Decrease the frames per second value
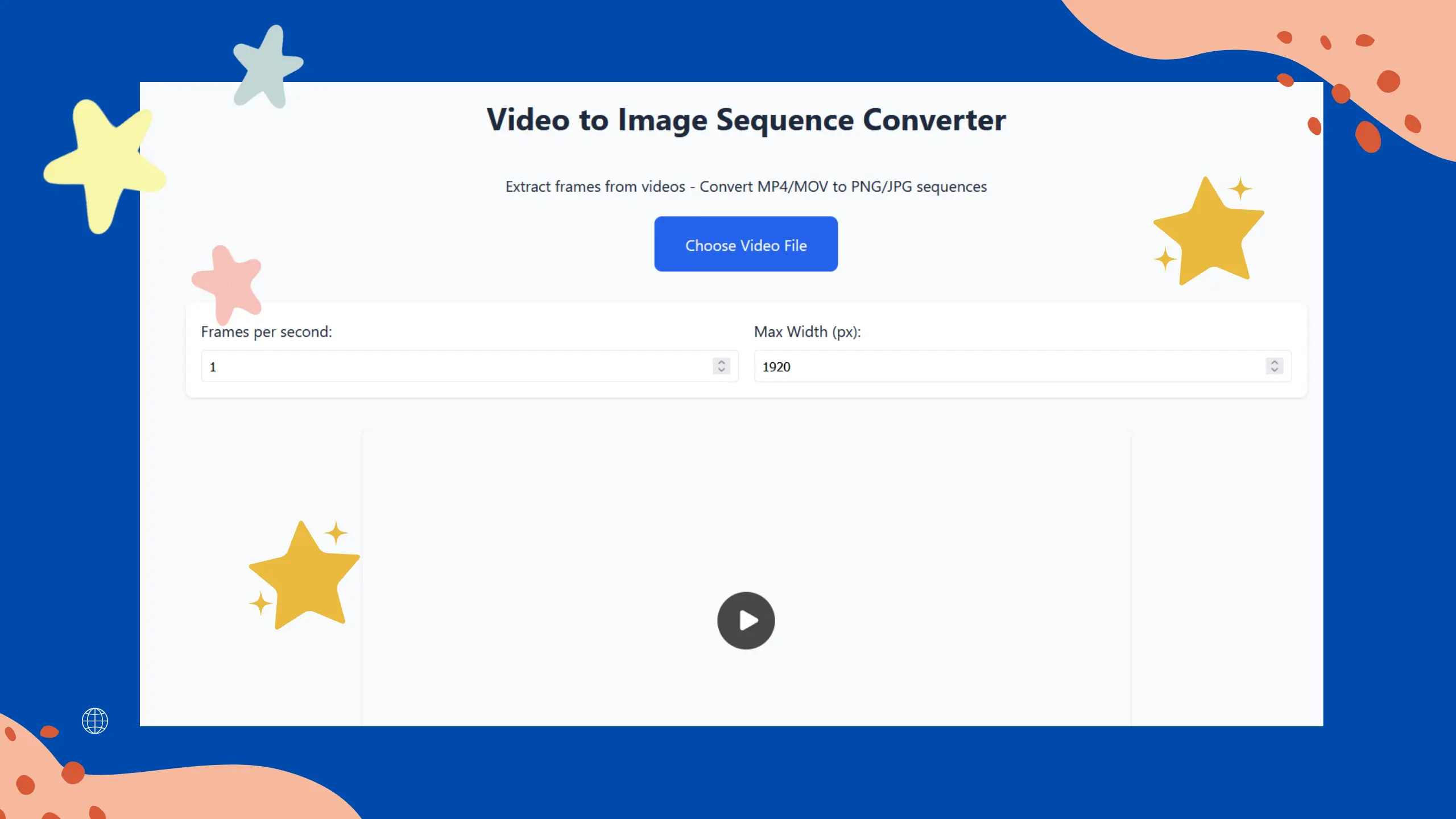The height and width of the screenshot is (819, 1456). point(721,370)
